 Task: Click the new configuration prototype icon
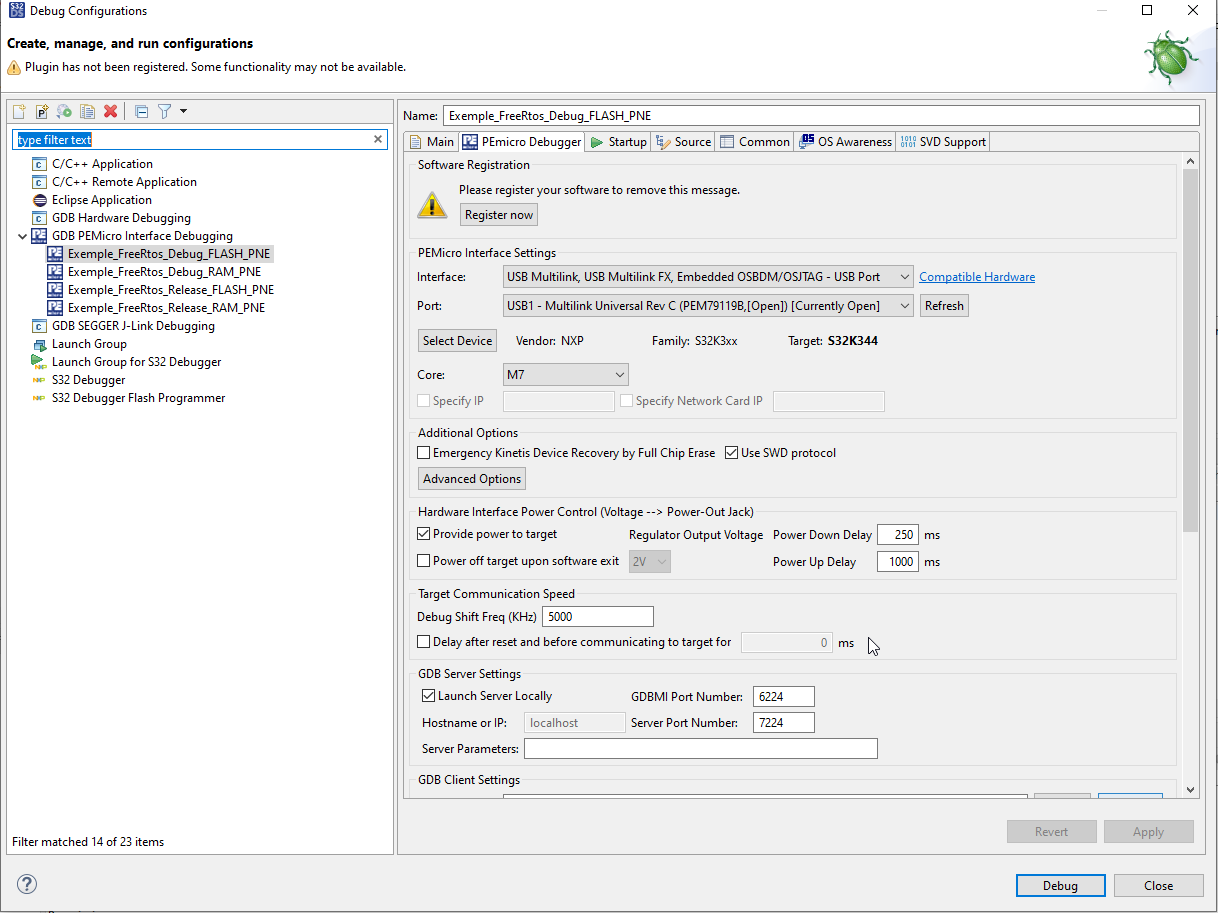(40, 111)
